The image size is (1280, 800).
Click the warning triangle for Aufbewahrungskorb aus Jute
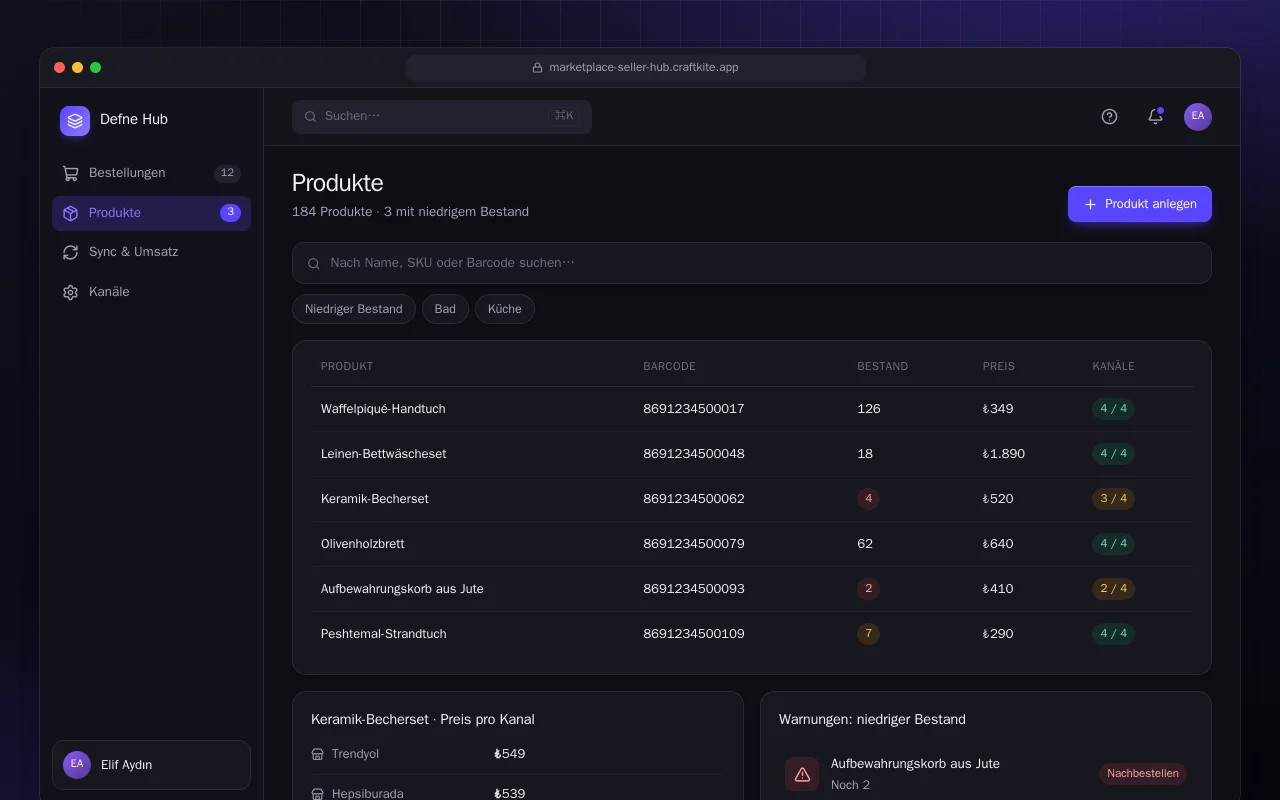pos(802,774)
